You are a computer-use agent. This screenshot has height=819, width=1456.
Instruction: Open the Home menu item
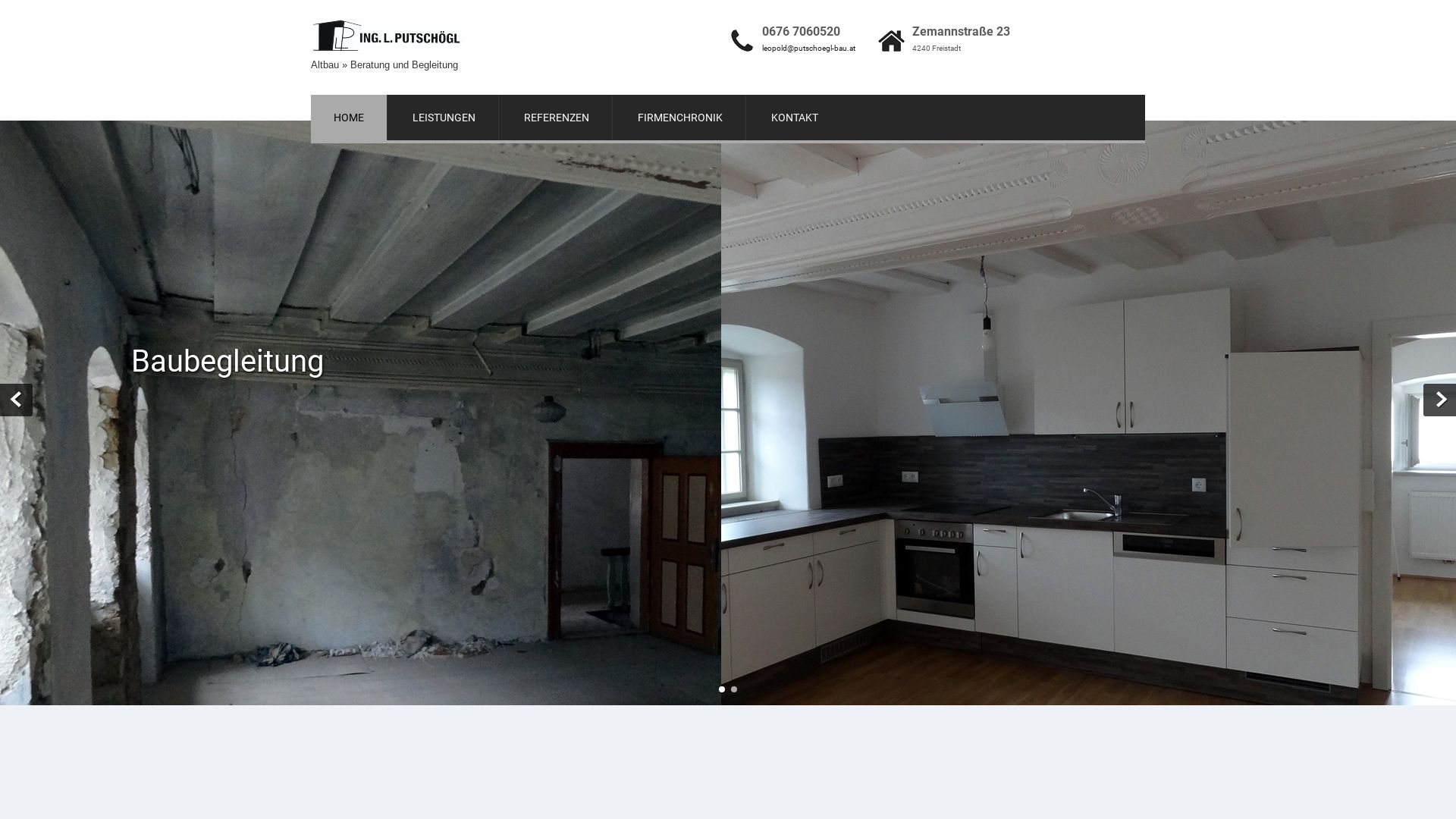[x=349, y=118]
